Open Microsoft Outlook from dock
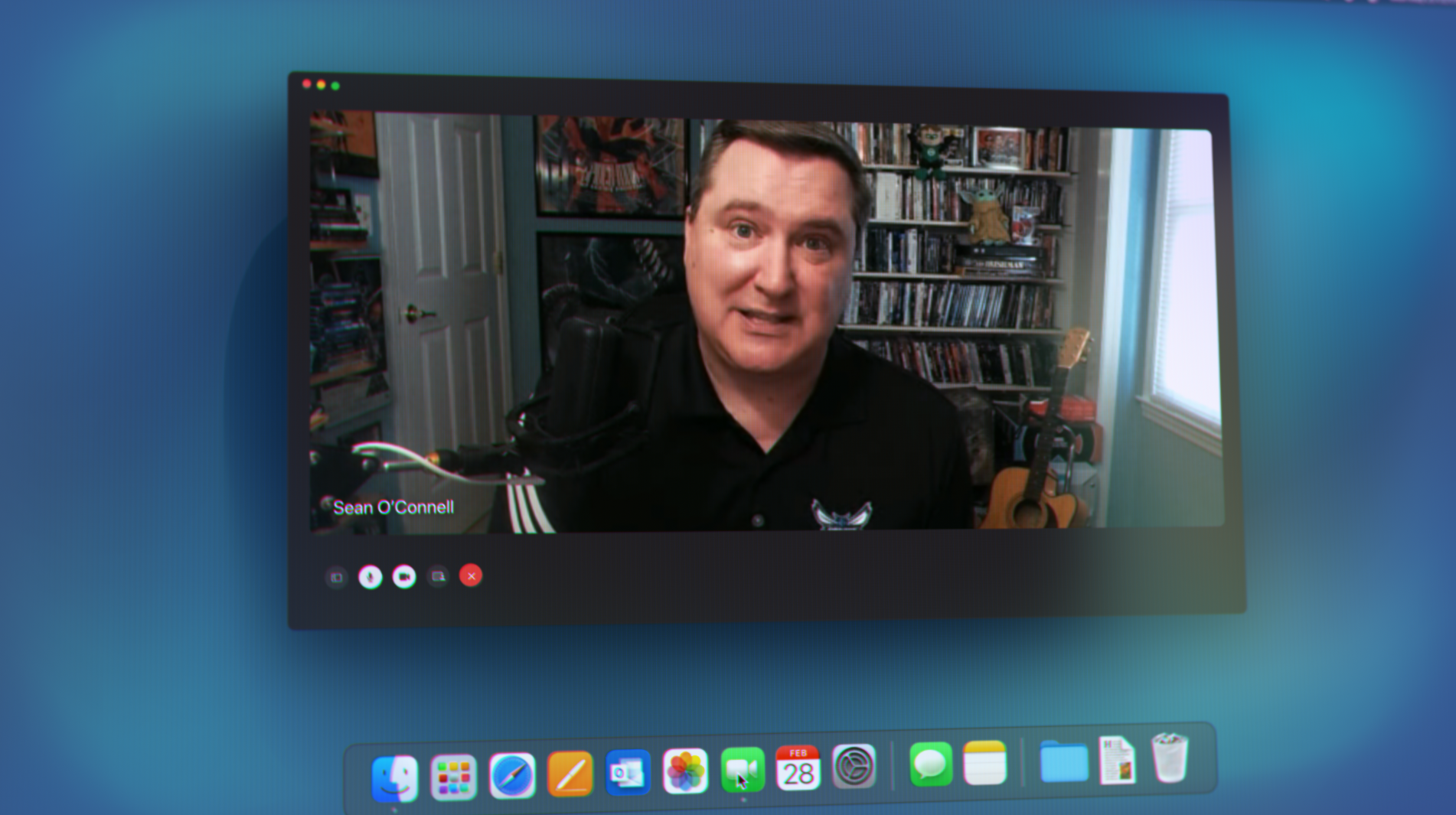1456x815 pixels. [628, 773]
